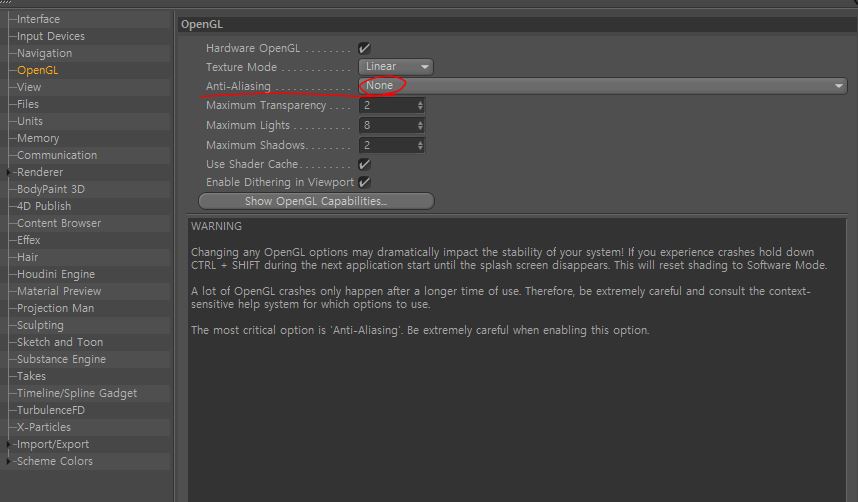Select the Content Browser category
This screenshot has height=502, width=858.
58,223
